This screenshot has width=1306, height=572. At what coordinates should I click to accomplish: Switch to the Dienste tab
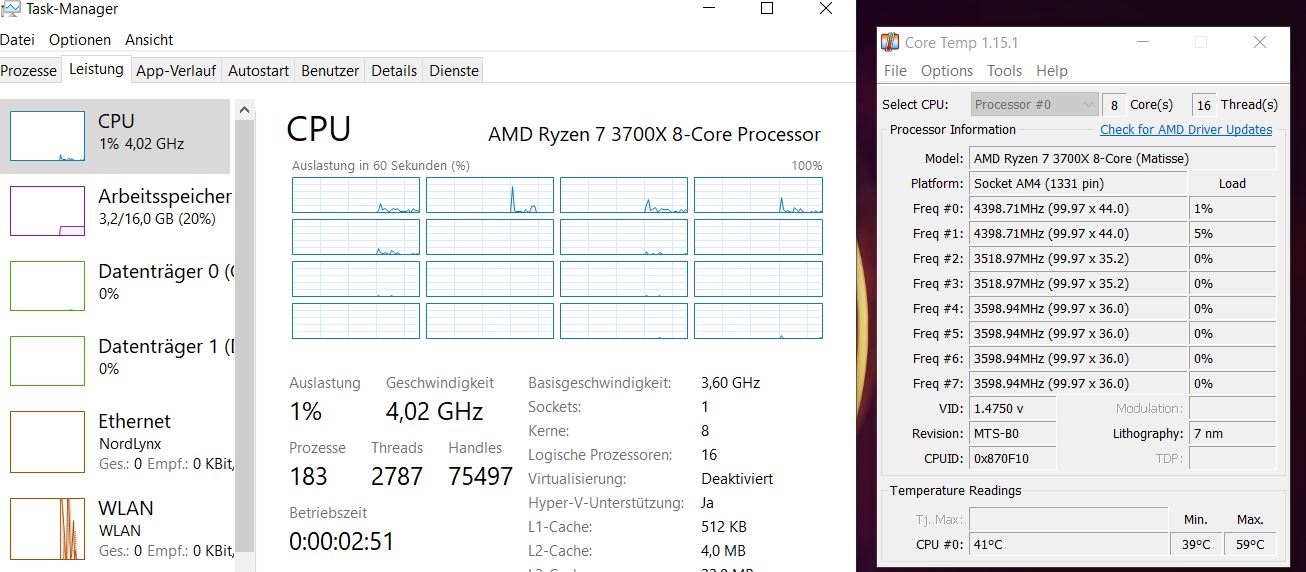coord(453,71)
